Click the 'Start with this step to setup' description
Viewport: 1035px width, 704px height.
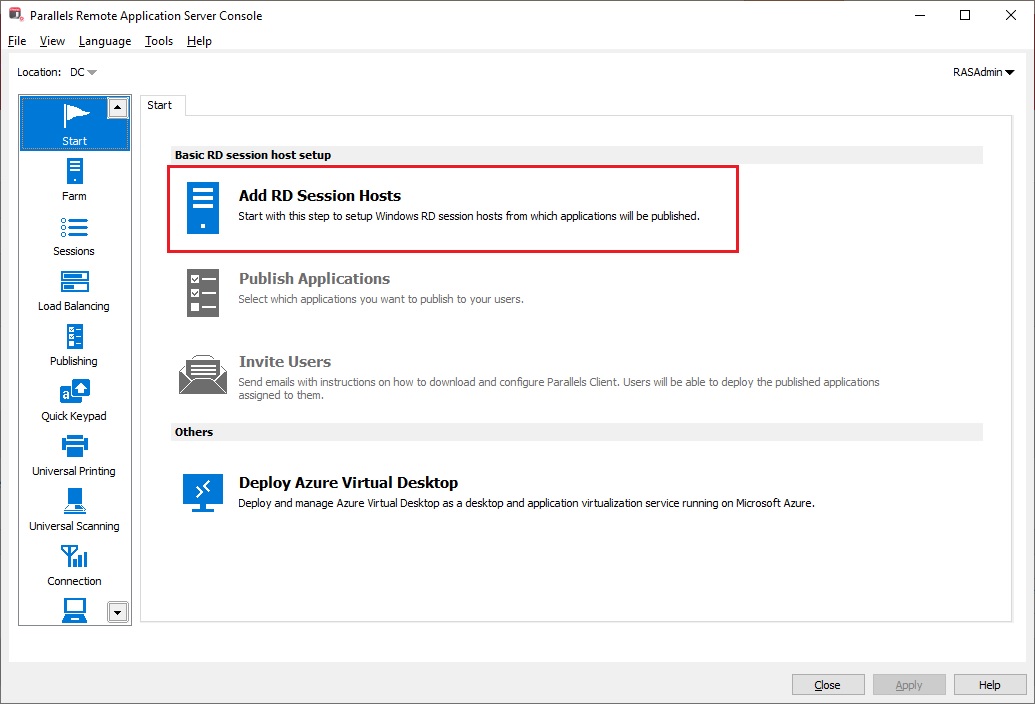(469, 216)
